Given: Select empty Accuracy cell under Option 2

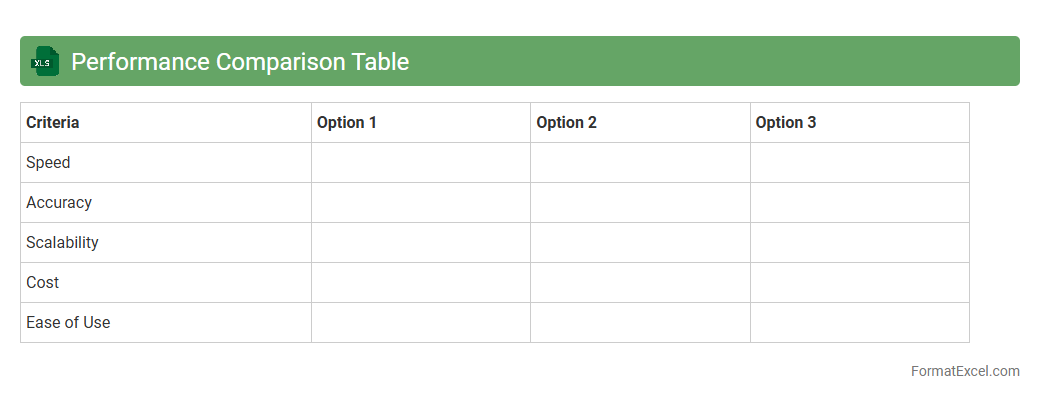Looking at the screenshot, I should click(x=640, y=203).
